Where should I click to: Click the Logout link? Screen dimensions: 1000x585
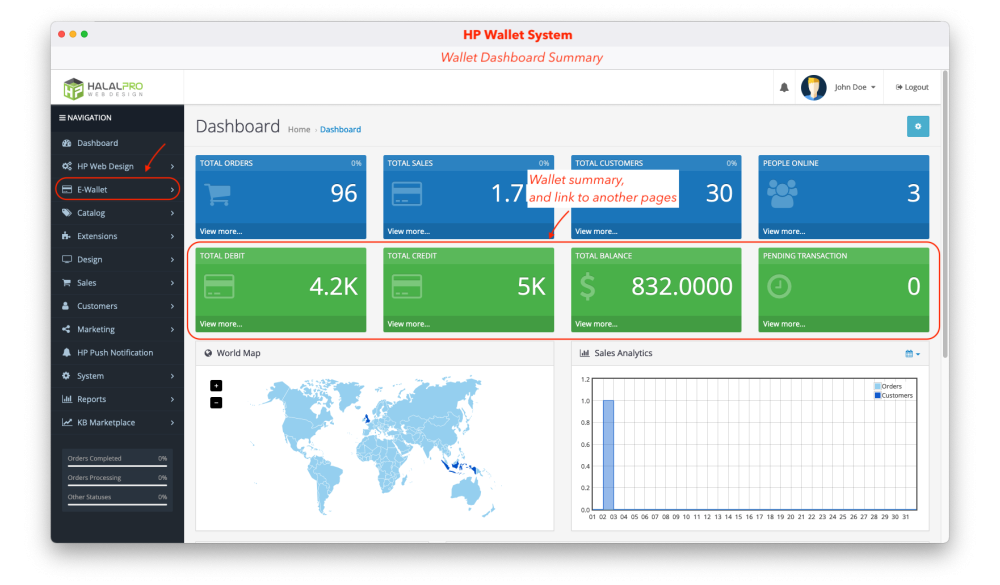point(912,88)
